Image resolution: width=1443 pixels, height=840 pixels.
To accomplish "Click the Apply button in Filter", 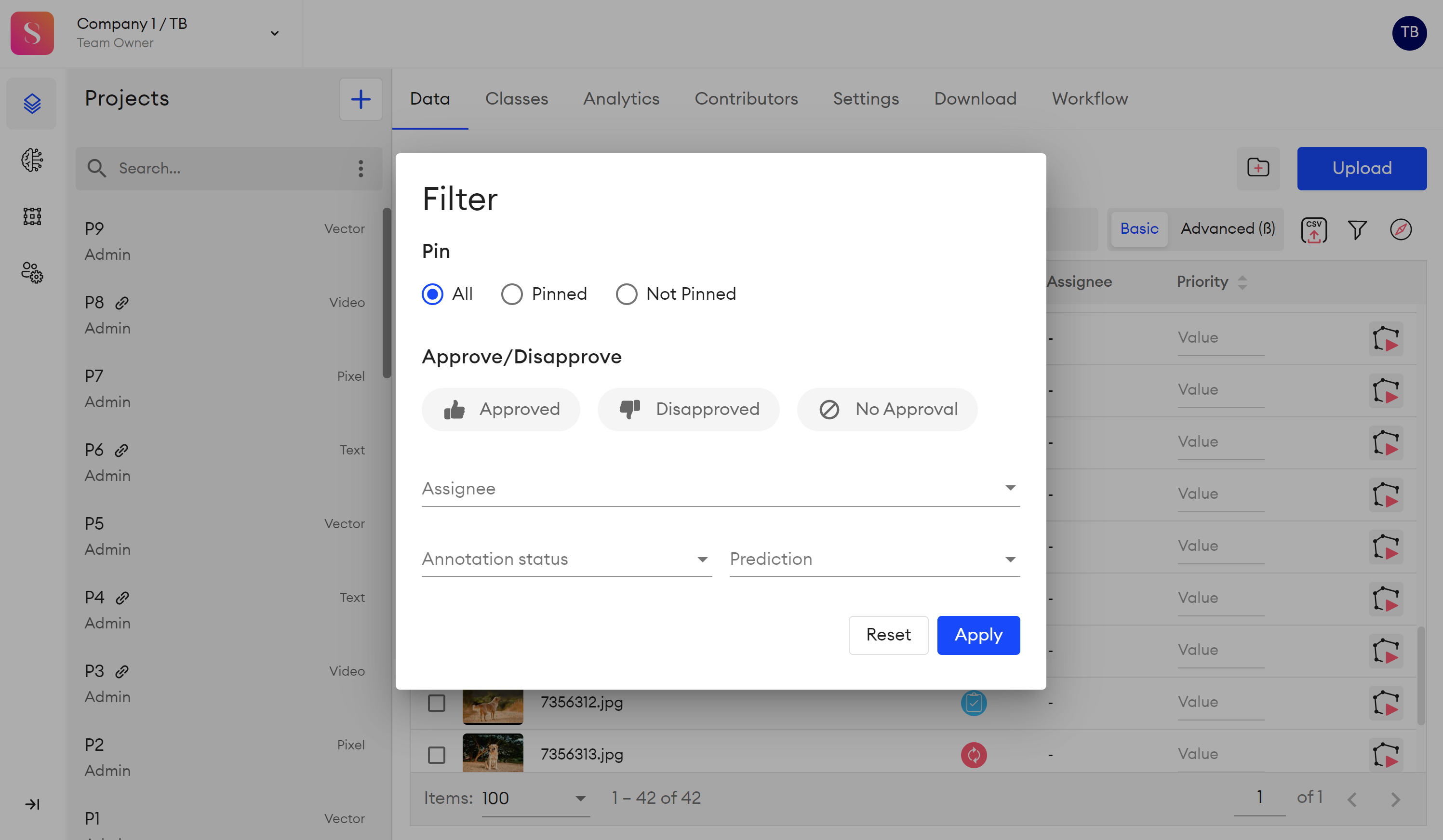I will (x=978, y=636).
